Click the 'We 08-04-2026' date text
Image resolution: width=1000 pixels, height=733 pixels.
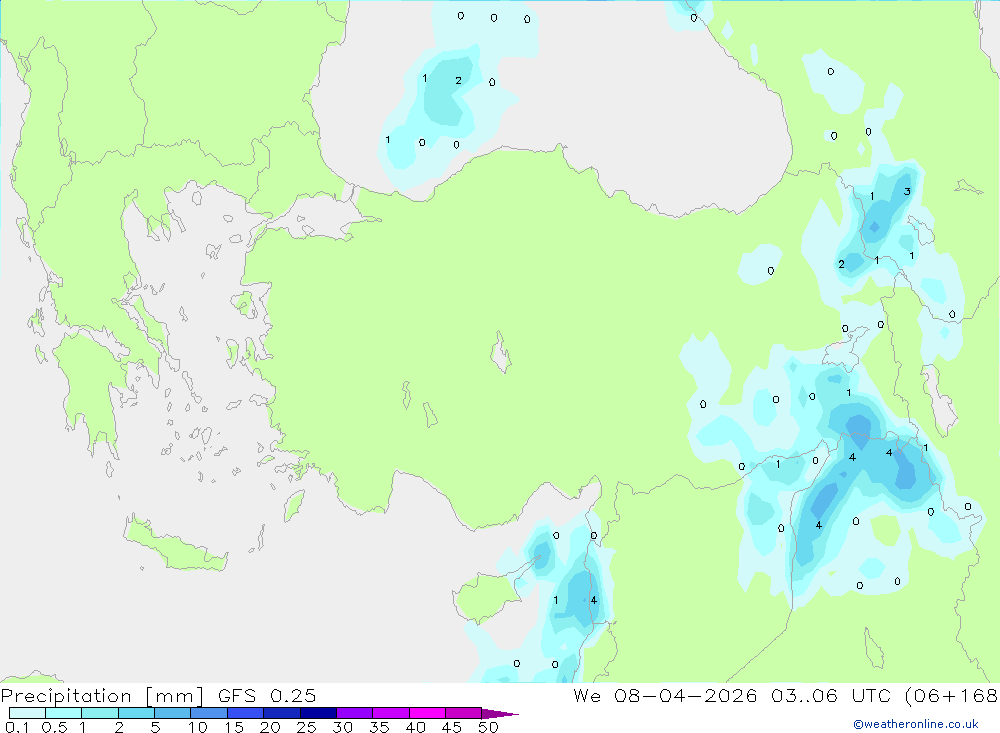pyautogui.click(x=665, y=695)
